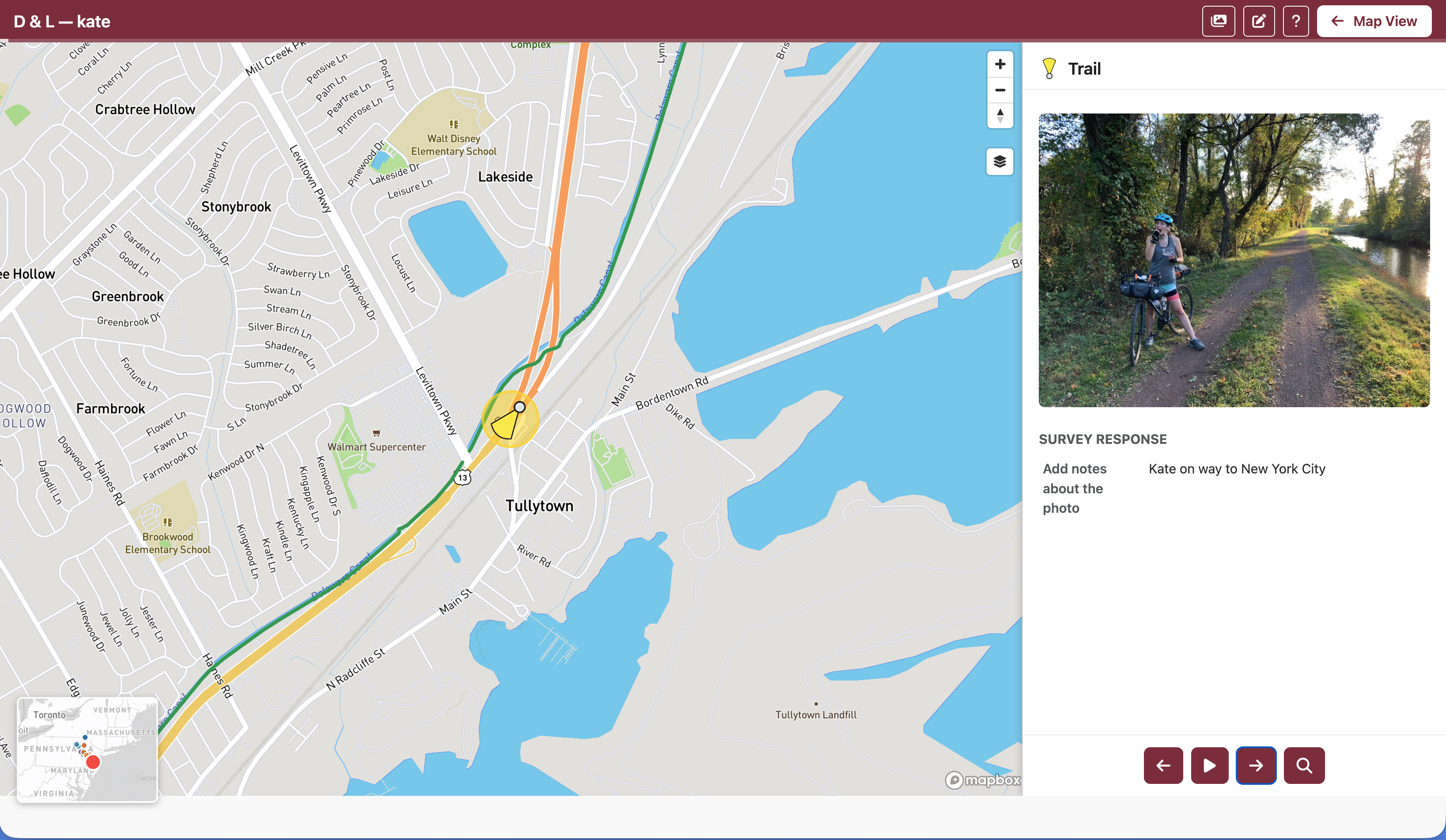Open the photo gallery icon

click(1219, 21)
